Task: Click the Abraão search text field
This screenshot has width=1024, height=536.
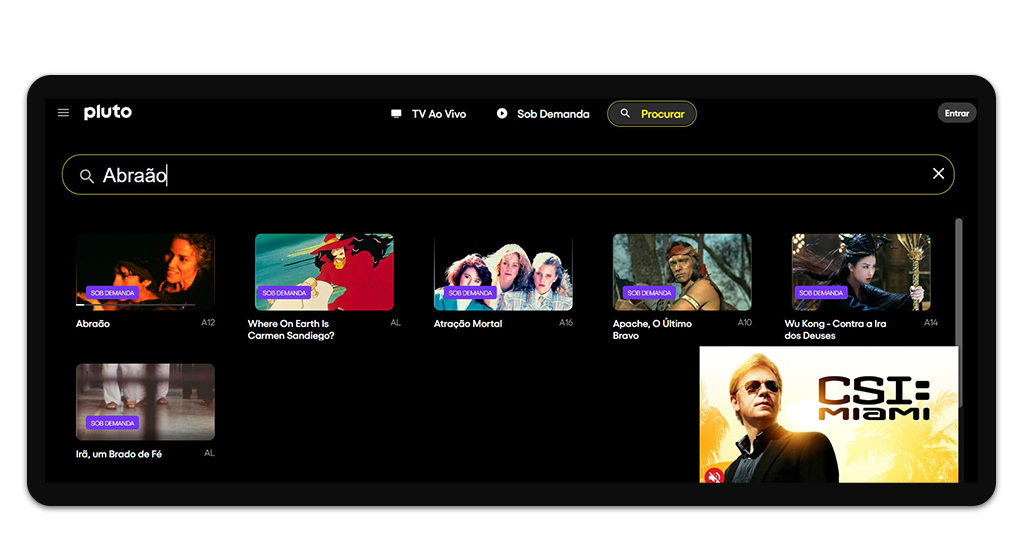Action: 500,175
